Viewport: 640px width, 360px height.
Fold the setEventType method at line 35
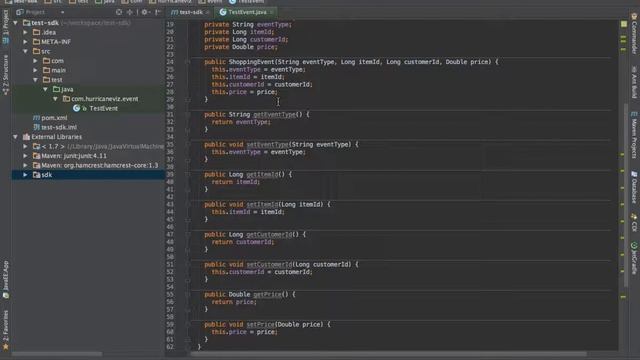tap(188, 144)
